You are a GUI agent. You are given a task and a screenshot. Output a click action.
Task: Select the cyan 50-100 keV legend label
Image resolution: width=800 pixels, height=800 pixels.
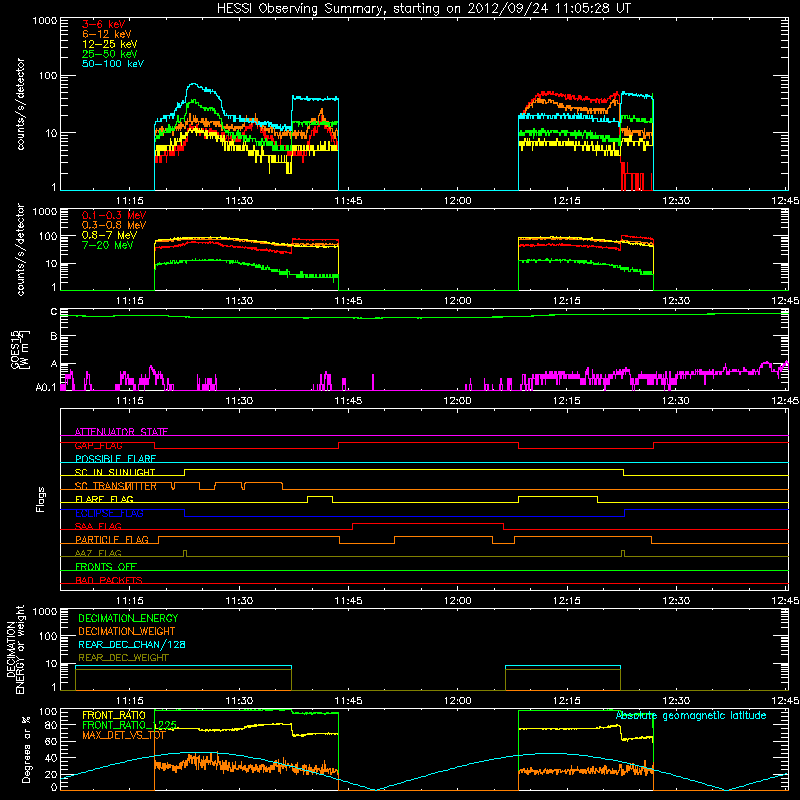click(x=113, y=64)
